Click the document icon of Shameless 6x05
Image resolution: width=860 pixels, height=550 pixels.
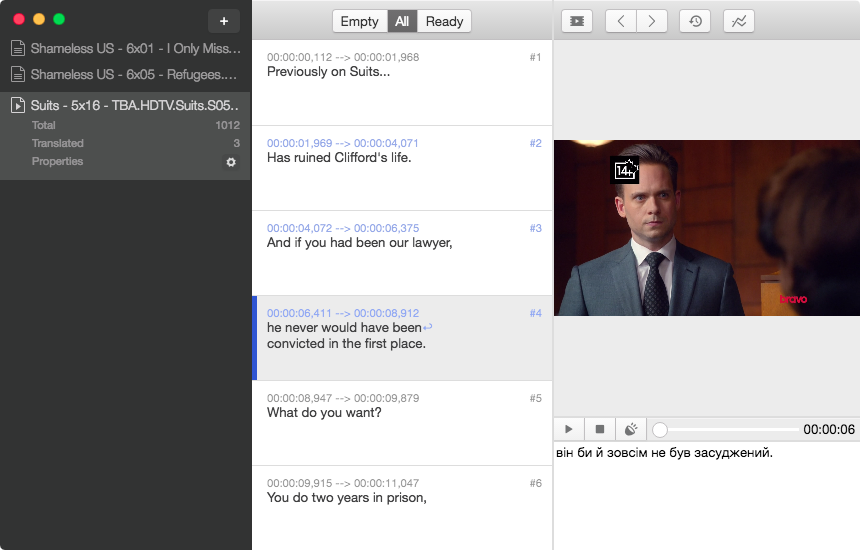tap(18, 74)
